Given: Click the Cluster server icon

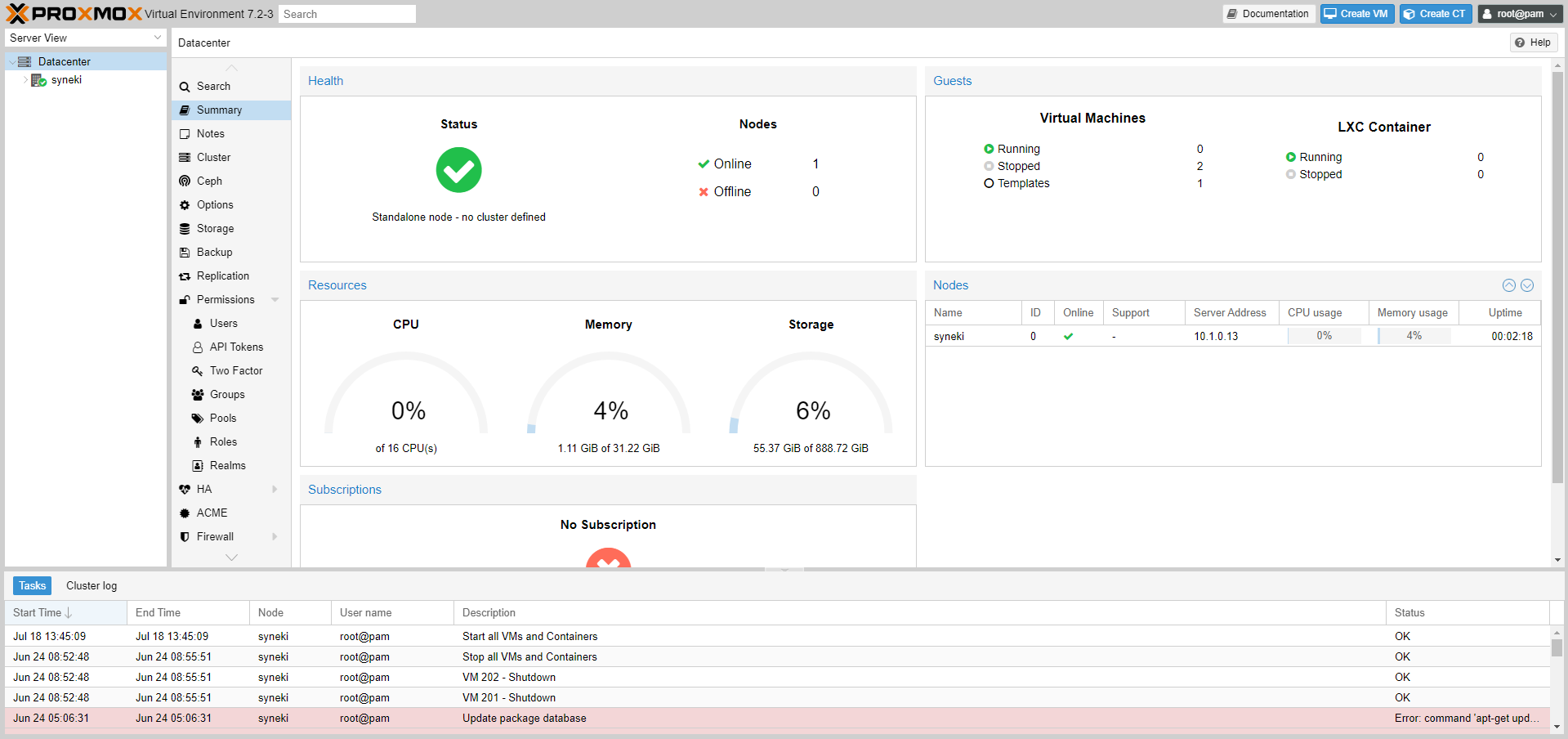Looking at the screenshot, I should coord(185,158).
